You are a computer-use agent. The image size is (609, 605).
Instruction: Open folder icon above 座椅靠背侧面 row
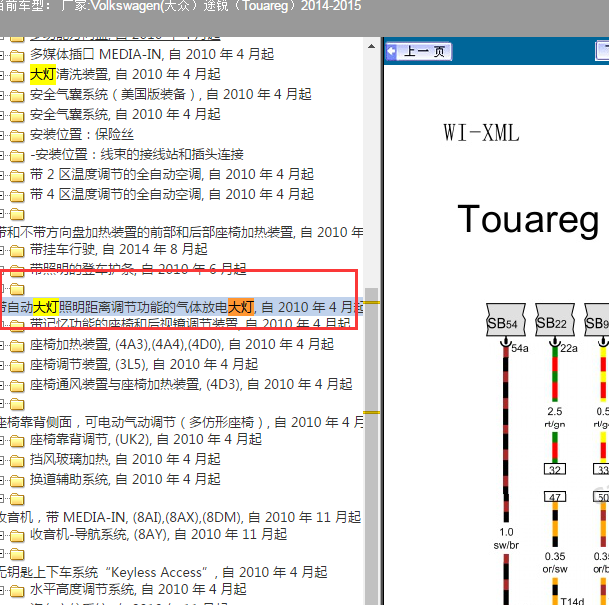point(17,405)
